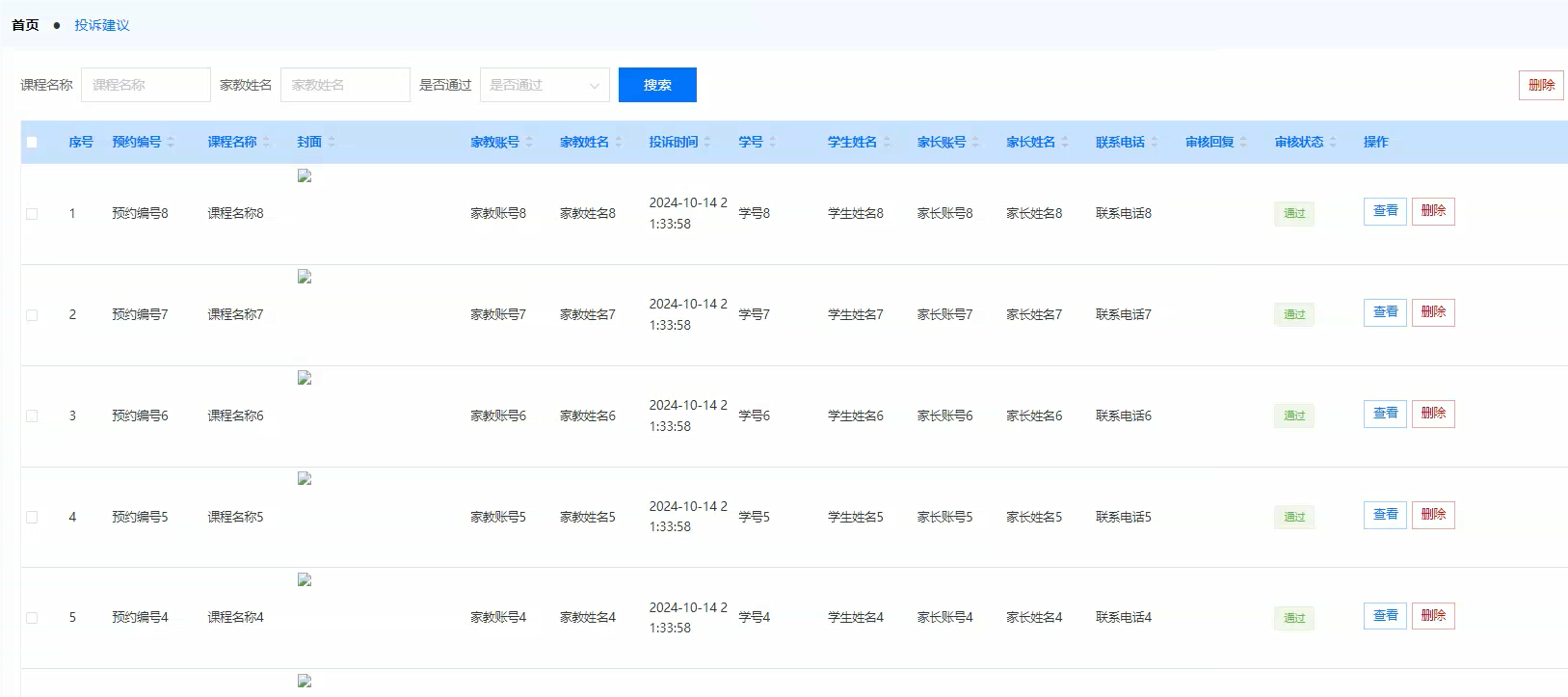1568x697 pixels.
Task: Click the broken cover image for 课程名称4
Action: (305, 579)
